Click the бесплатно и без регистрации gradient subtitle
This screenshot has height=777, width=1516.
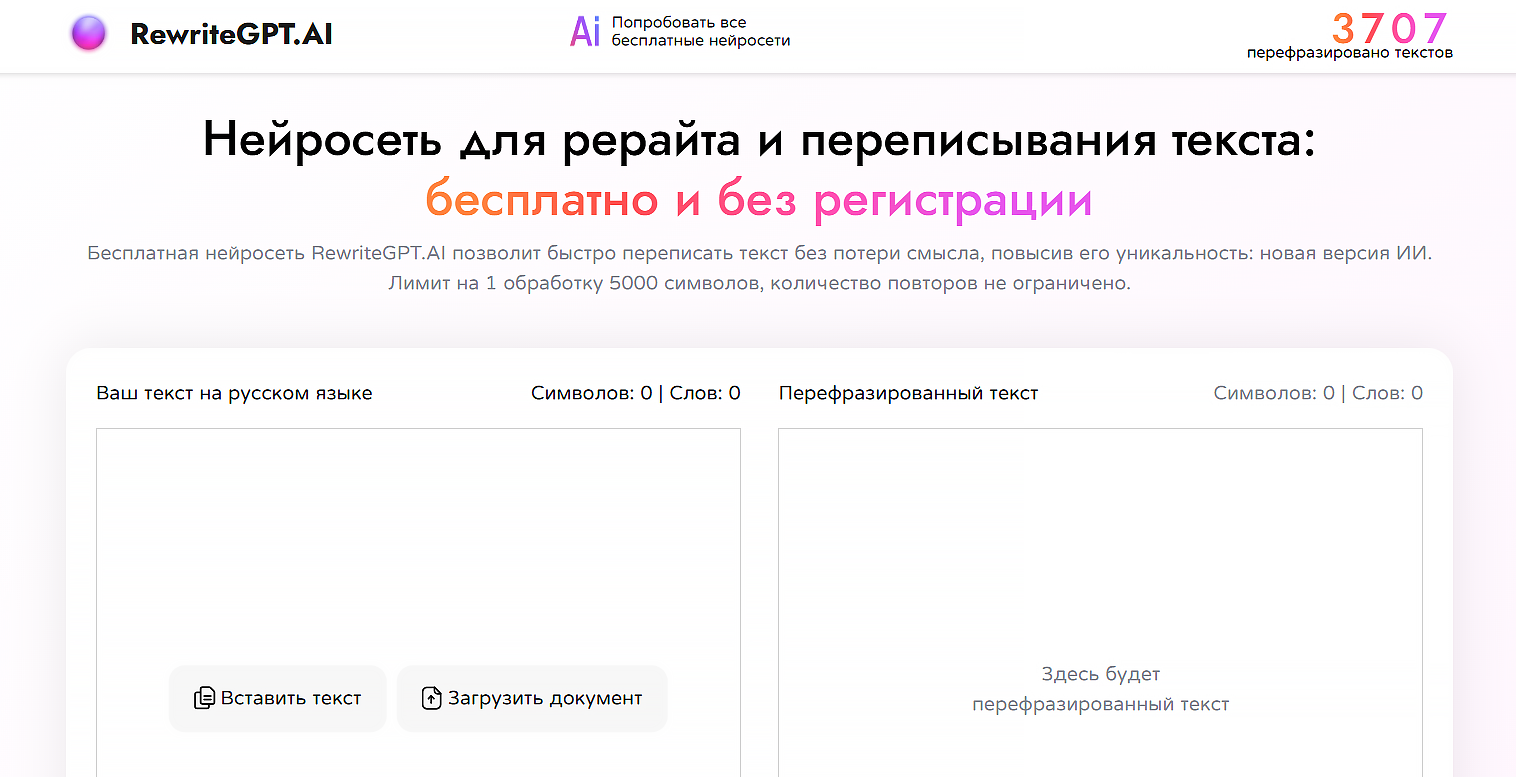coord(758,200)
